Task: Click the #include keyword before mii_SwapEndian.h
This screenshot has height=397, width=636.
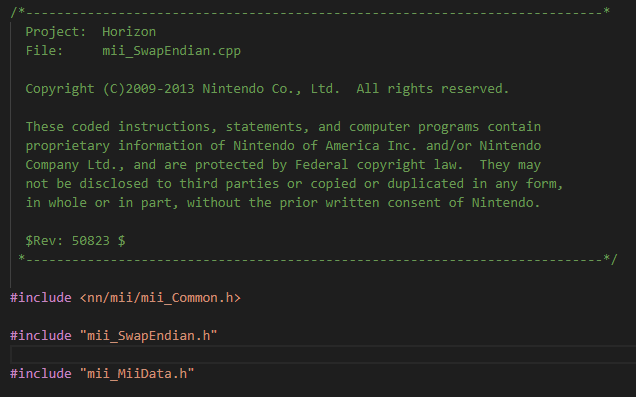Action: 41,336
